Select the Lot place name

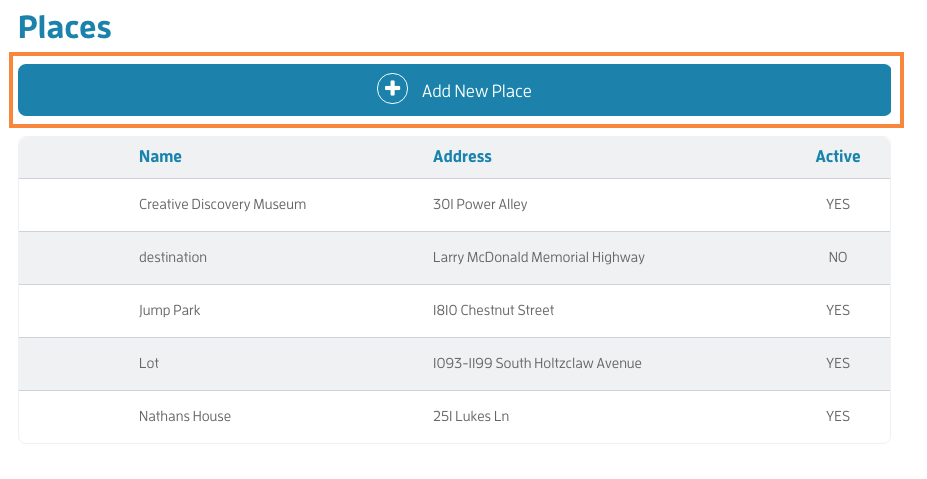(149, 363)
